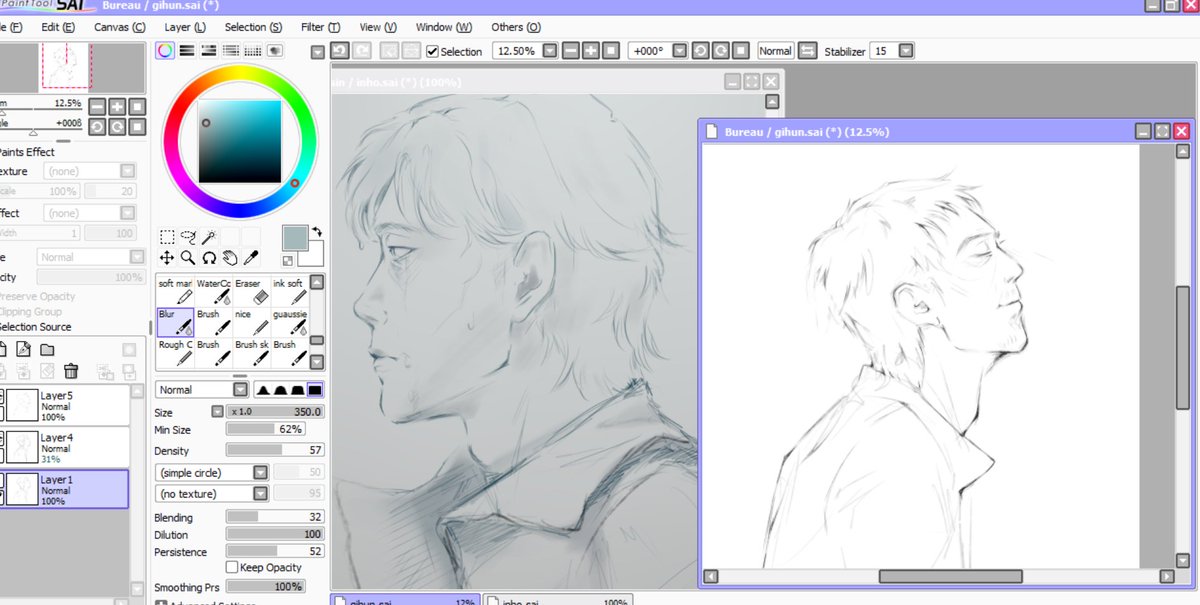Open the Window menu
The height and width of the screenshot is (605, 1200).
tap(444, 27)
